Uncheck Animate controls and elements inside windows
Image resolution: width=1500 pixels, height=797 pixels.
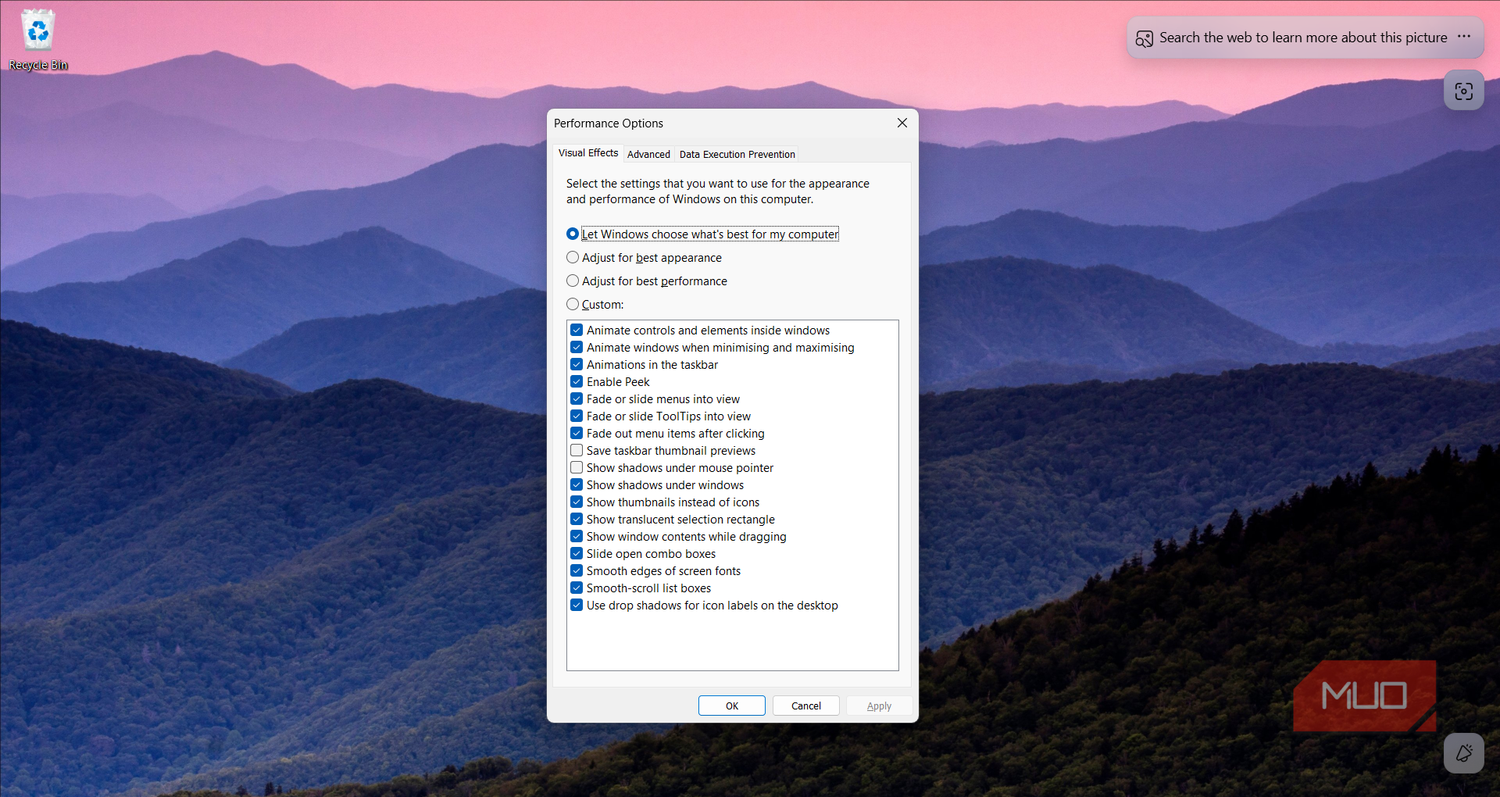[577, 330]
